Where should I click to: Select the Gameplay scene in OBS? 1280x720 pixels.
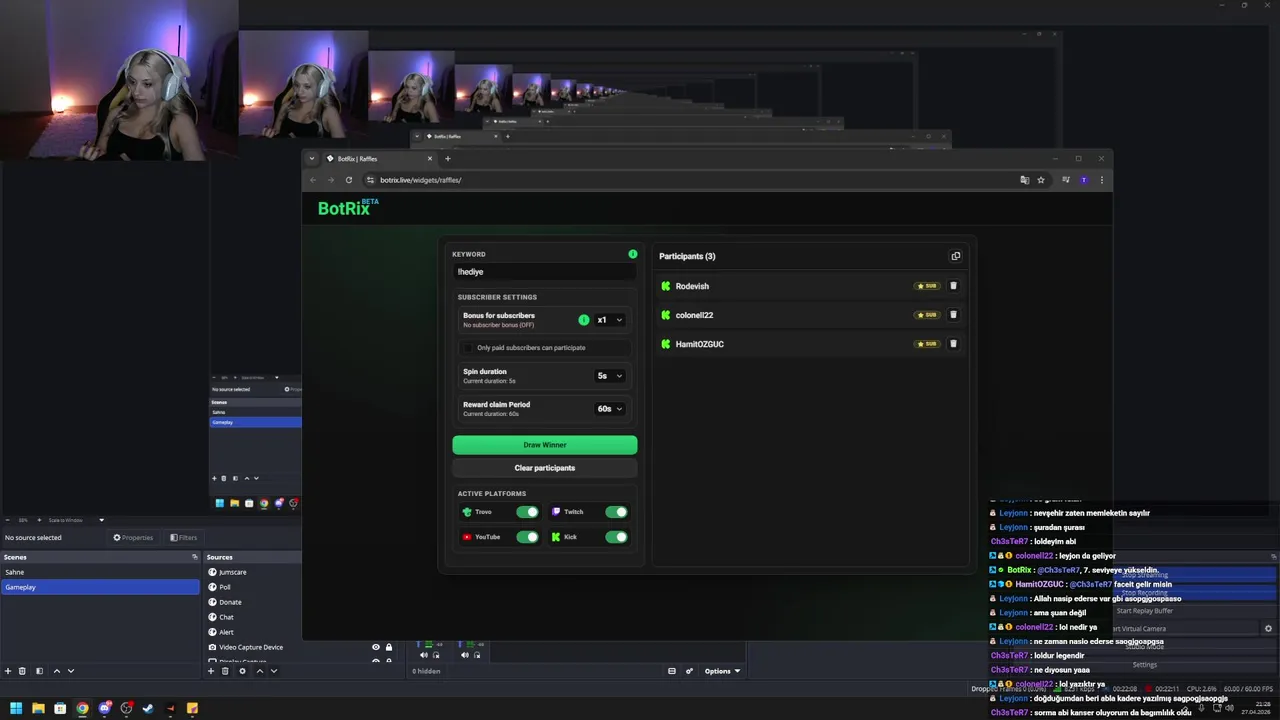click(100, 587)
